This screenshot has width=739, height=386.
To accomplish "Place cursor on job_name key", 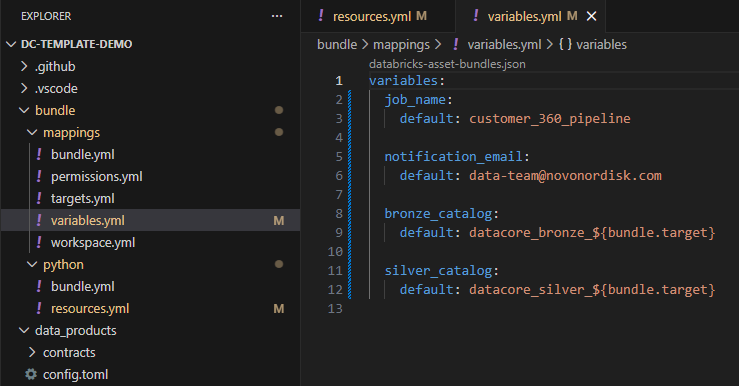I will point(415,100).
